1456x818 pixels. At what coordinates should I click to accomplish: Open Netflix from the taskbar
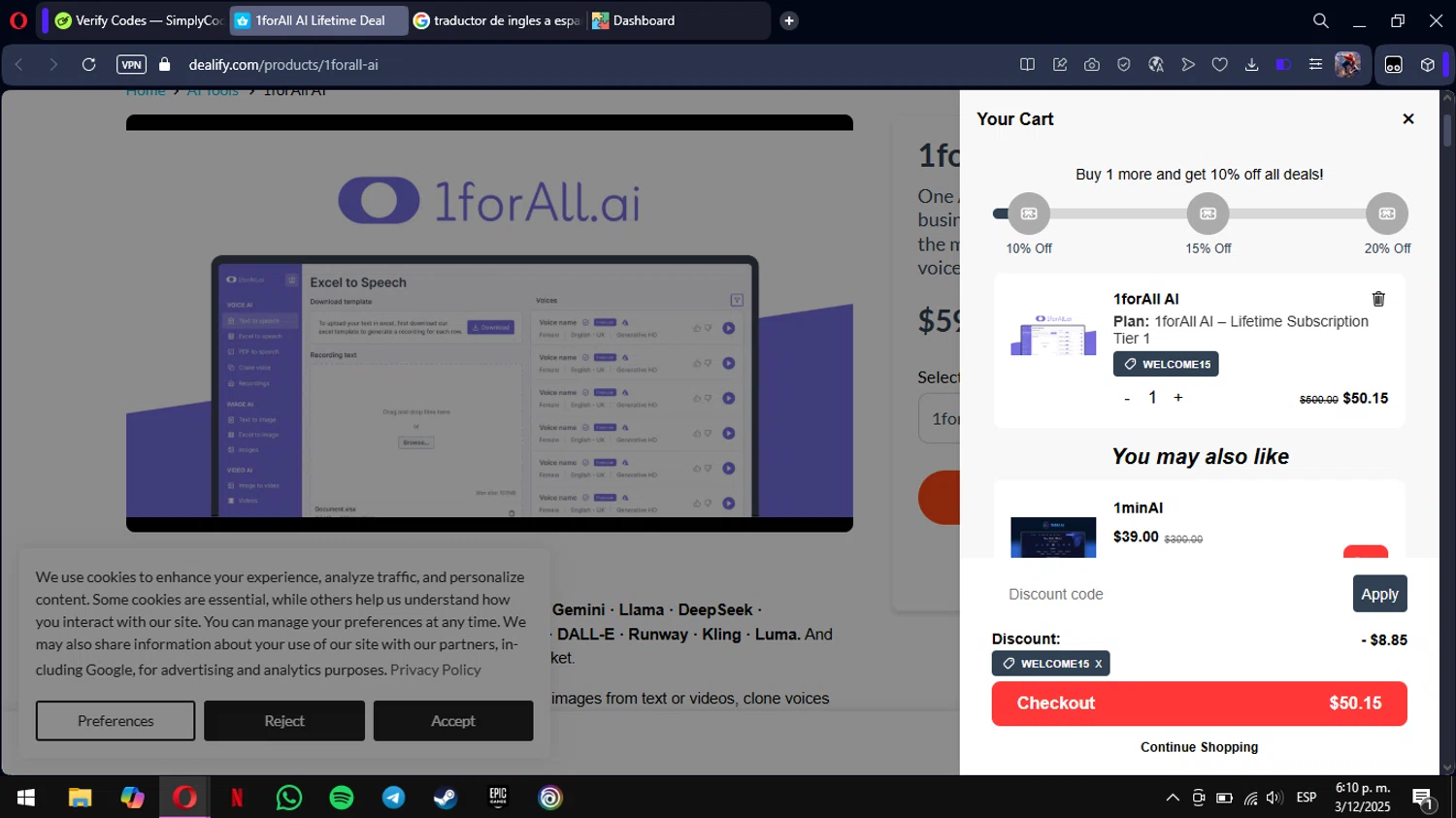237,798
